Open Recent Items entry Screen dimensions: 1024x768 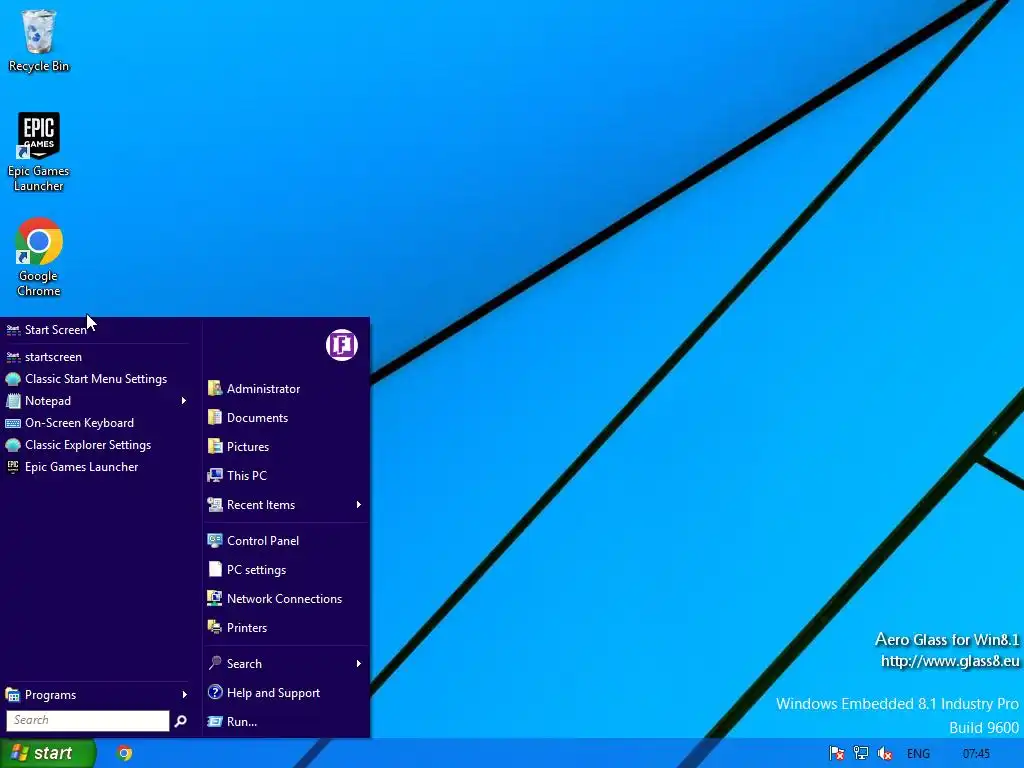point(286,505)
